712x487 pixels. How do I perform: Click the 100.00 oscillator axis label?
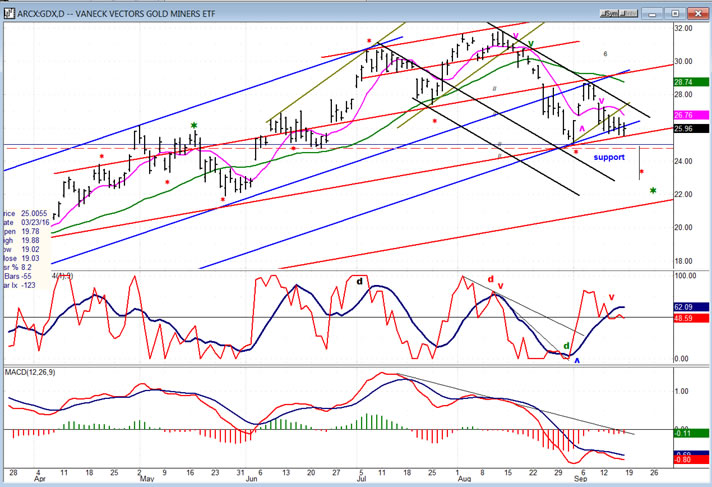click(685, 276)
